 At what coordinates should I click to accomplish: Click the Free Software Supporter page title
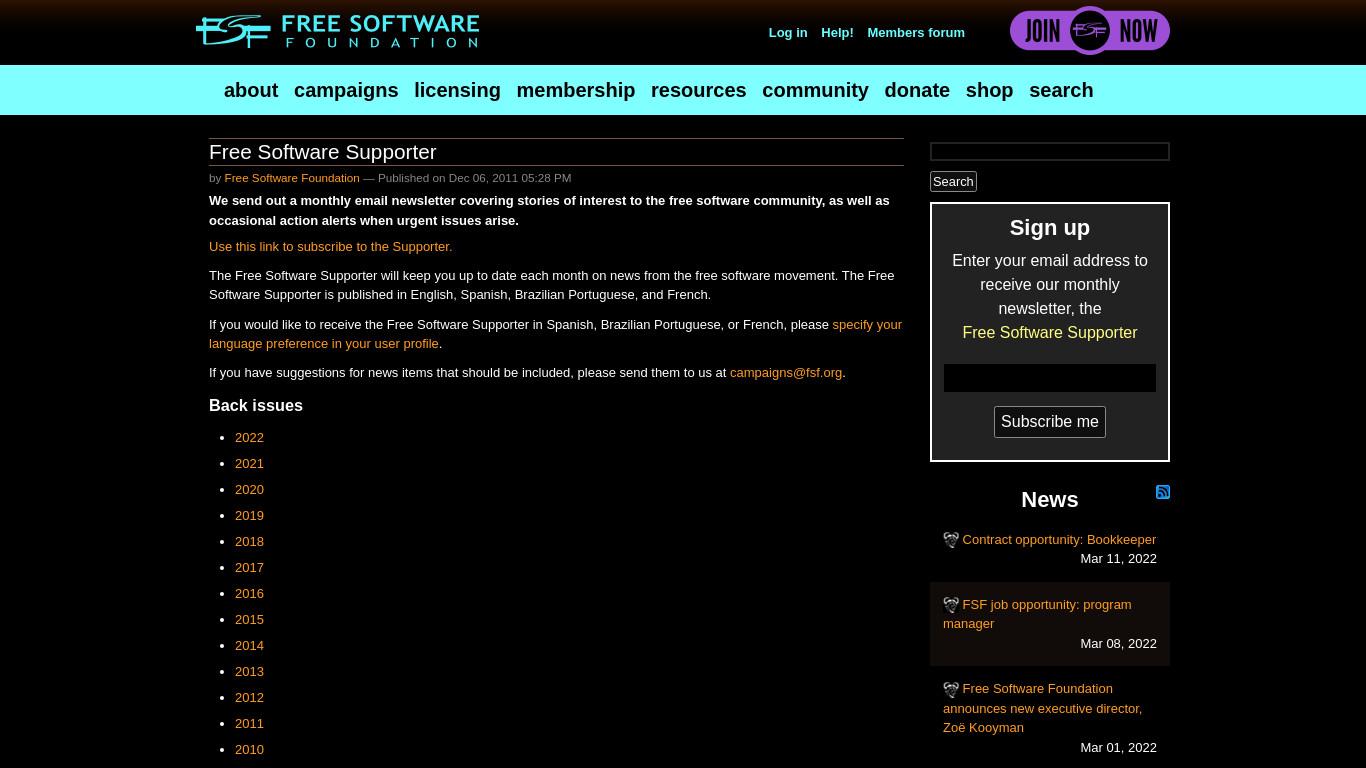point(322,152)
